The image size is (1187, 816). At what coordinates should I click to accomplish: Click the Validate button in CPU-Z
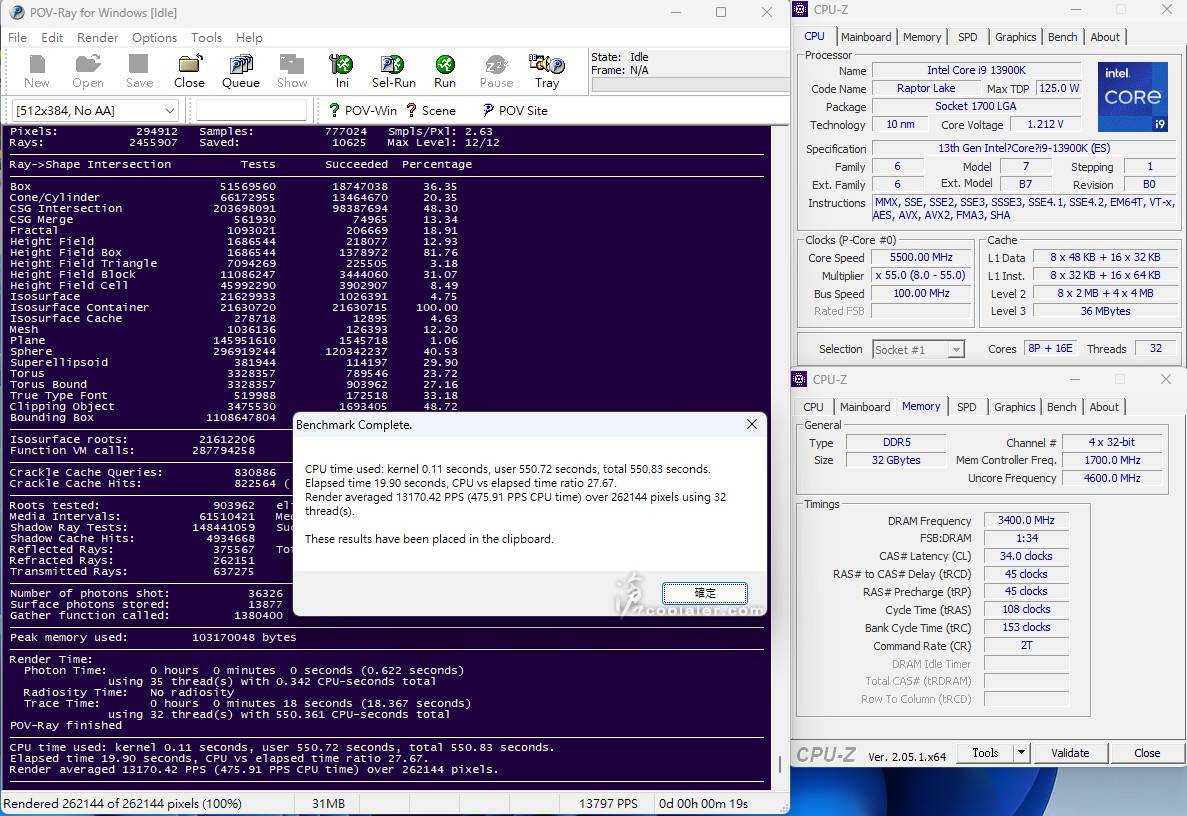pyautogui.click(x=1070, y=753)
